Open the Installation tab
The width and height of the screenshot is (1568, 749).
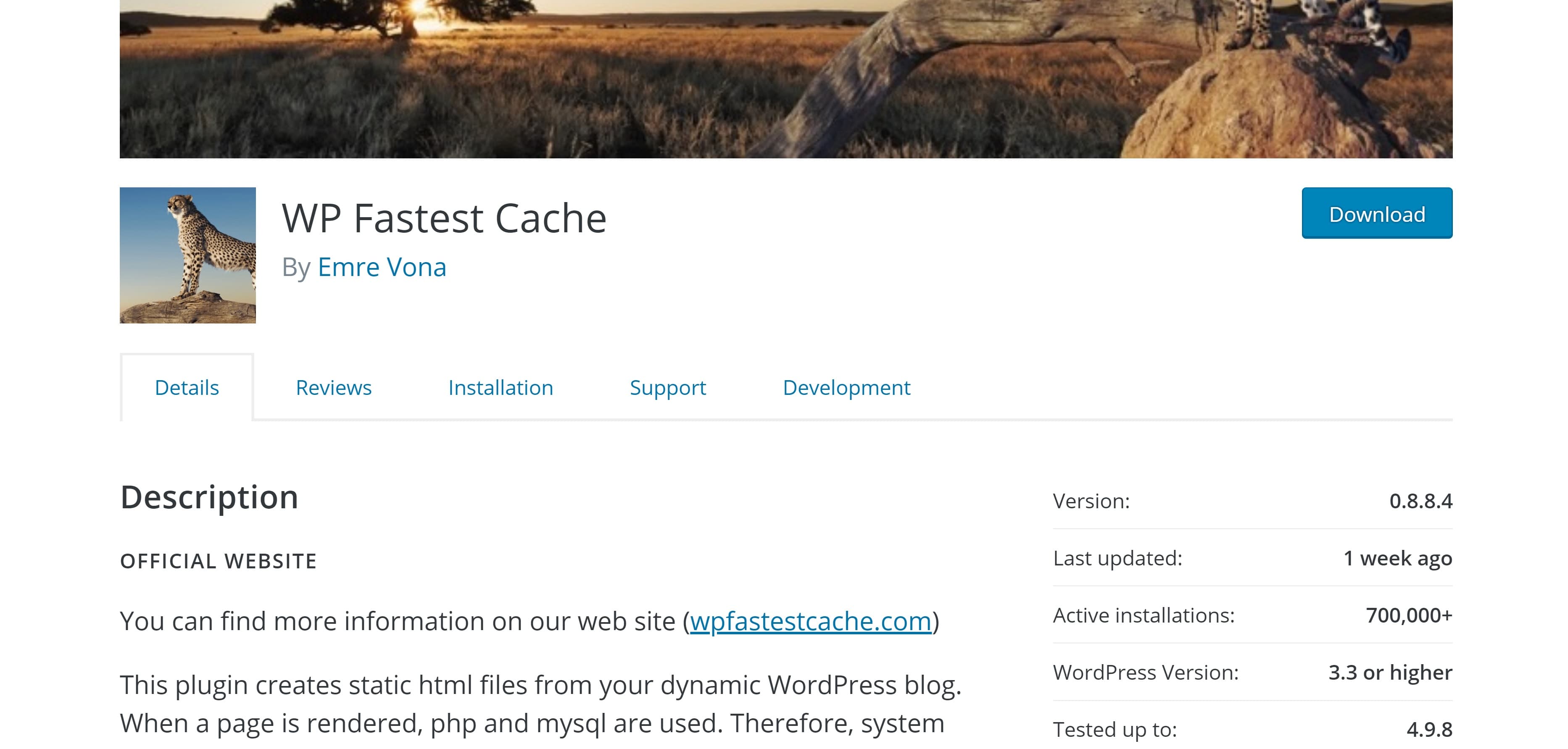(x=501, y=387)
